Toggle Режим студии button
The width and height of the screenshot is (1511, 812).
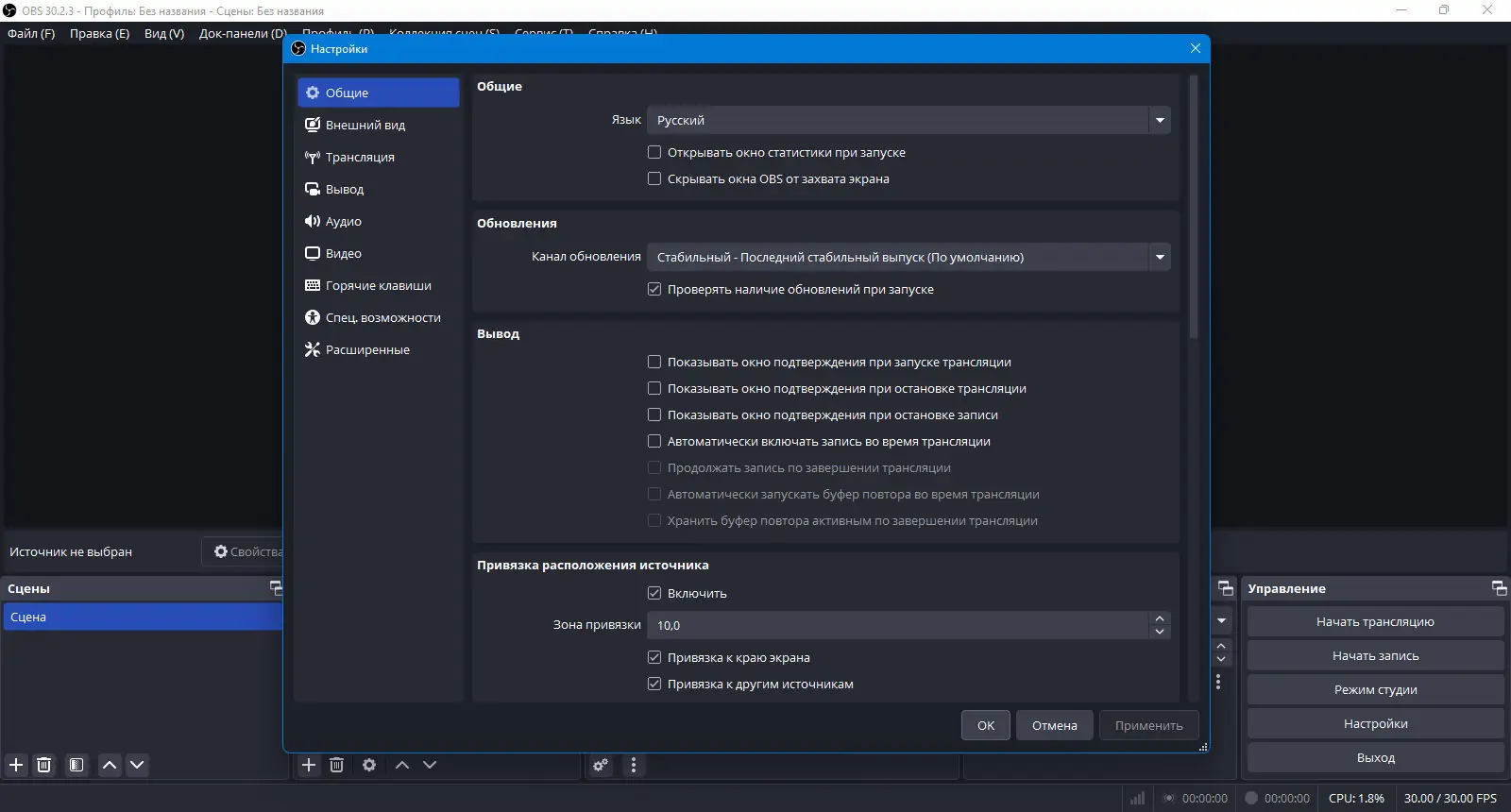coord(1375,689)
